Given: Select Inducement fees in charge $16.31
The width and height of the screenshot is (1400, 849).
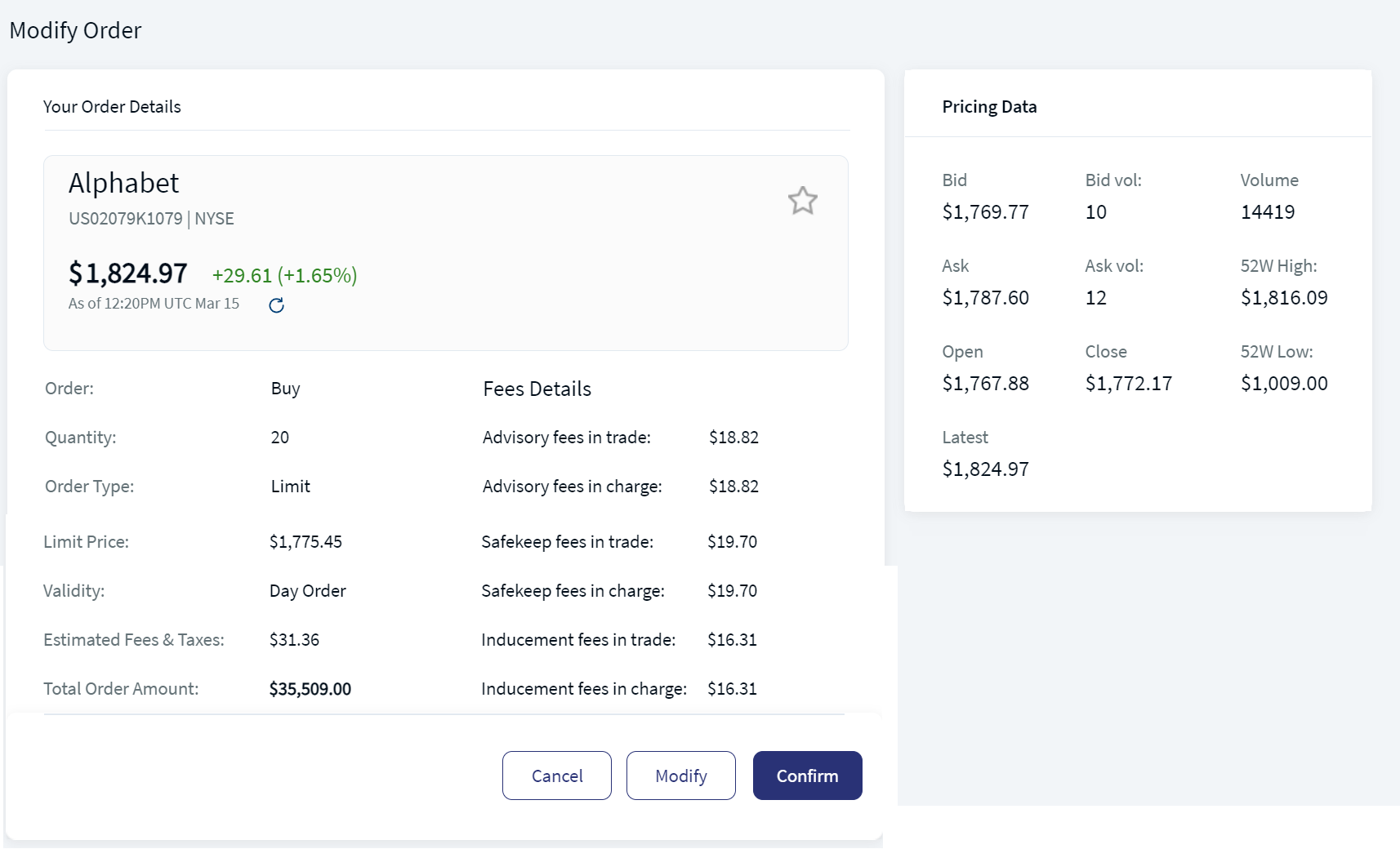Looking at the screenshot, I should pyautogui.click(x=732, y=689).
